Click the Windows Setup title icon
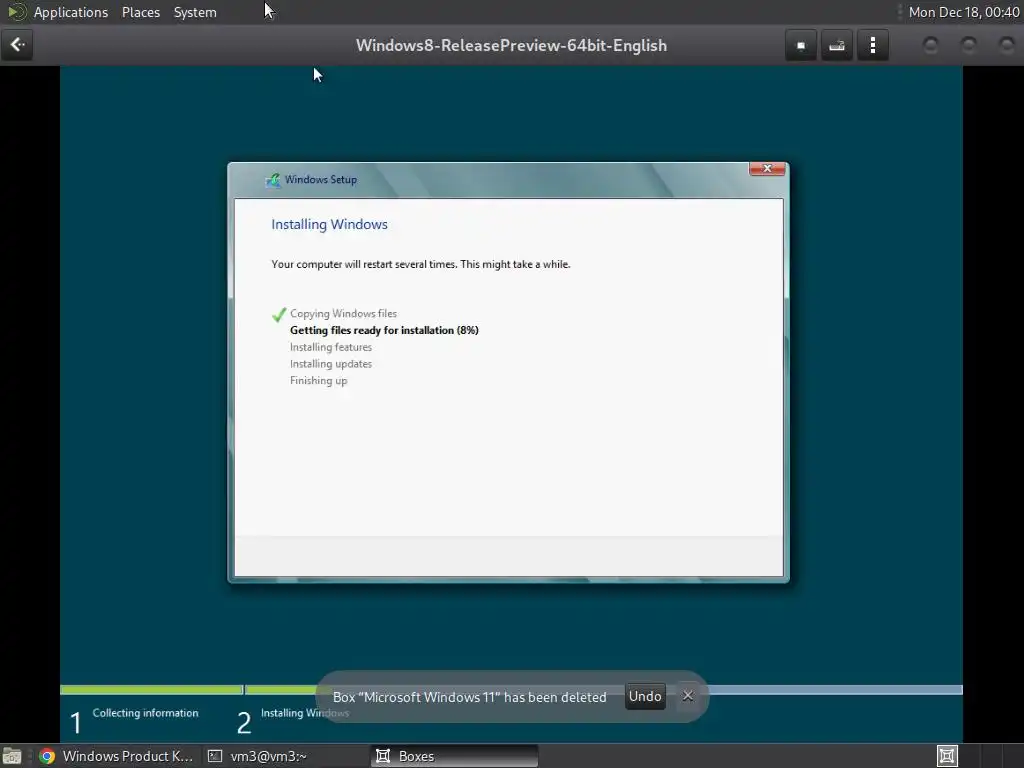1024x768 pixels. 273,180
